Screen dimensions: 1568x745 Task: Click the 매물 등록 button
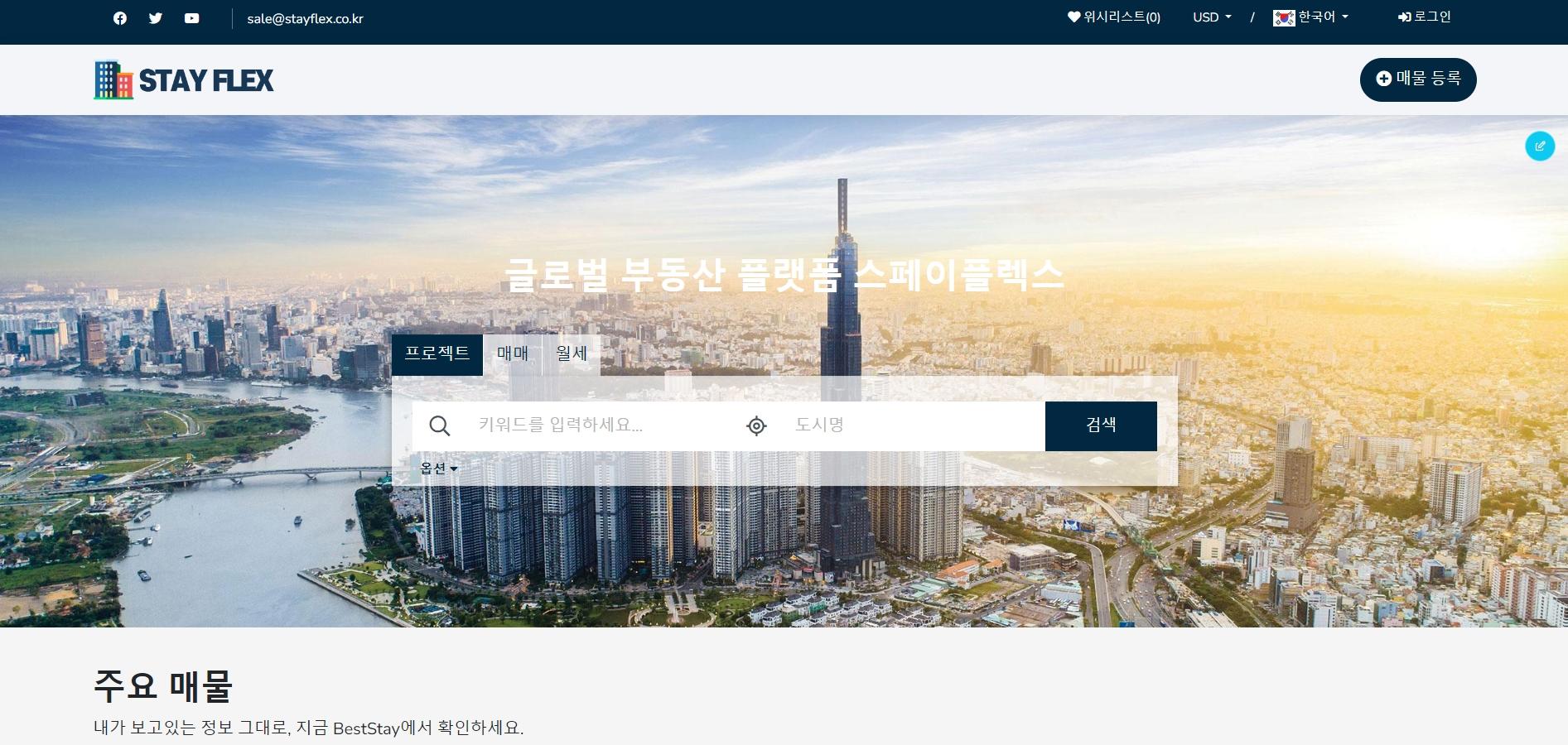(1417, 79)
